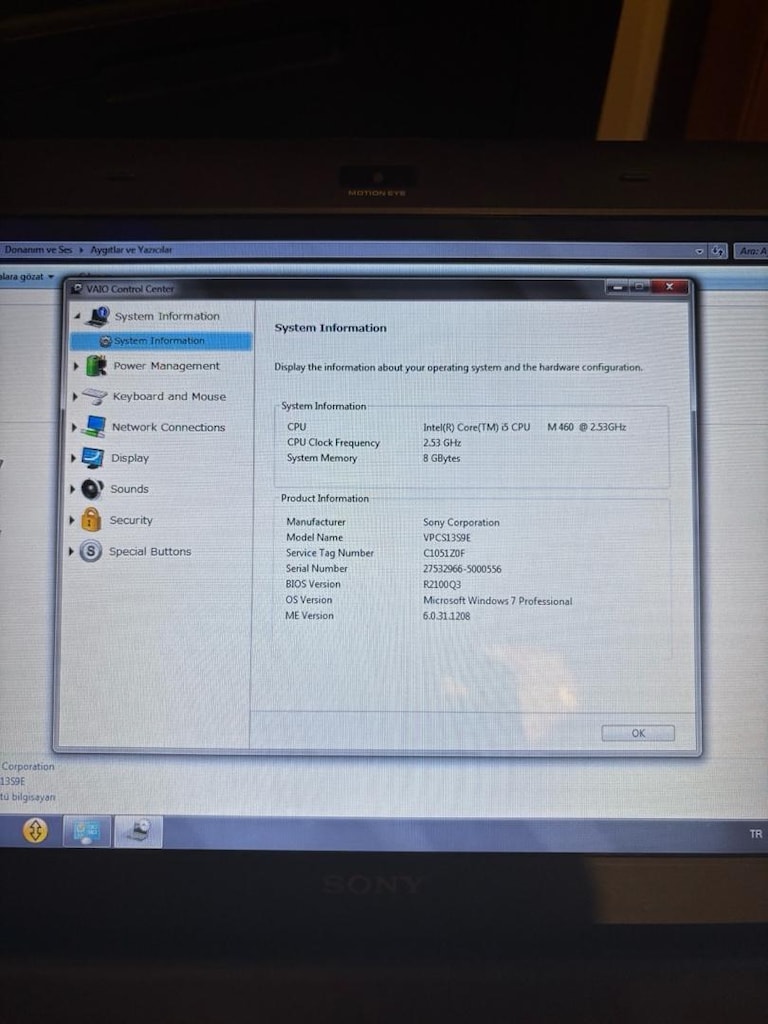Click the Sony Corporation manufacturer value
Viewport: 768px width, 1024px height.
[x=461, y=522]
